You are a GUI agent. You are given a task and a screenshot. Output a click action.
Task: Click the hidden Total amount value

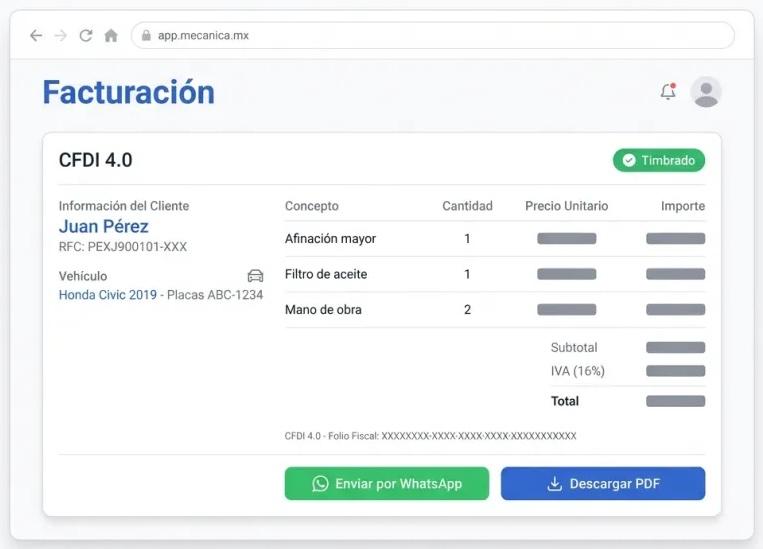coord(675,401)
